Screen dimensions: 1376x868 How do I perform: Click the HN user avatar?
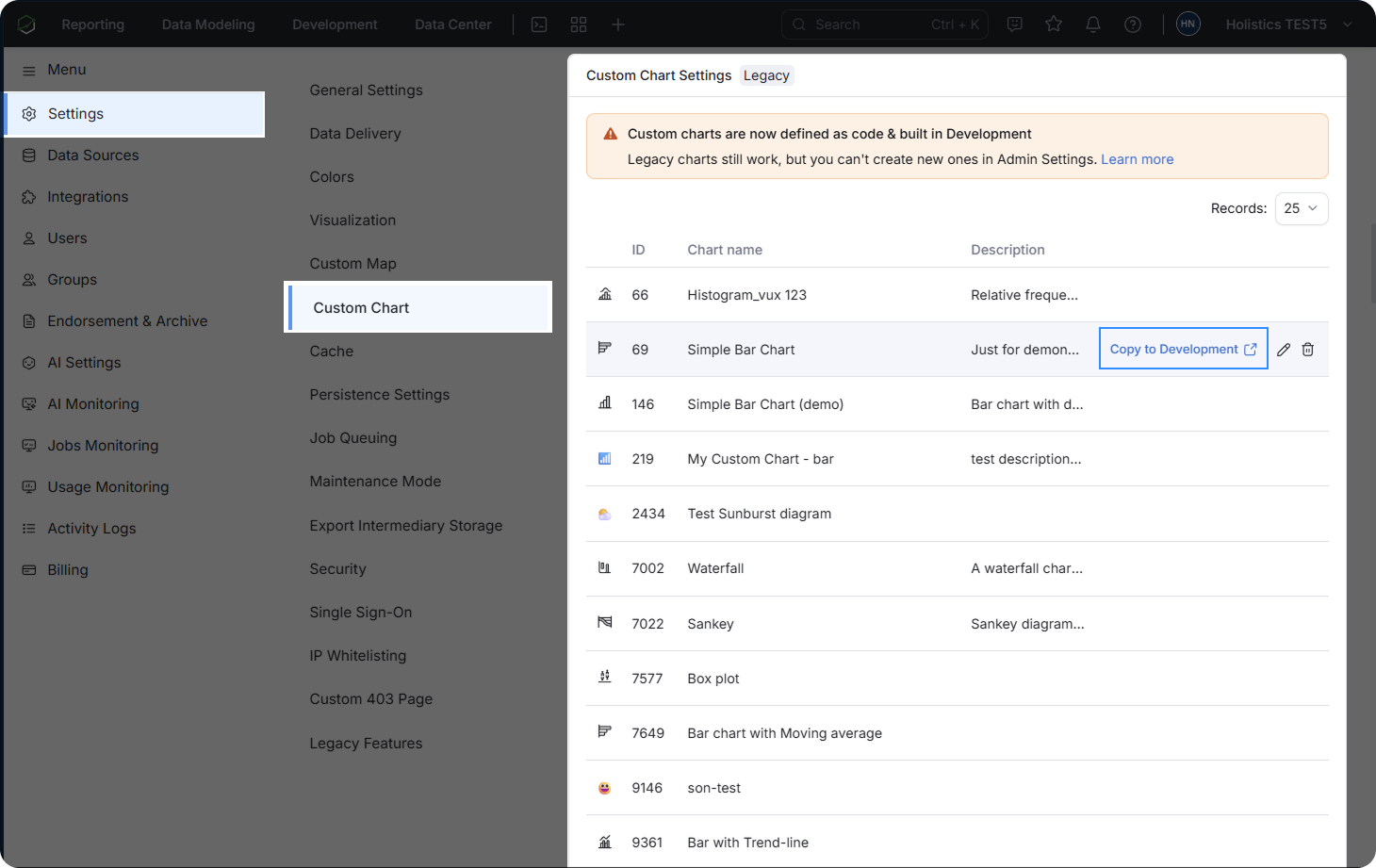[x=1188, y=24]
